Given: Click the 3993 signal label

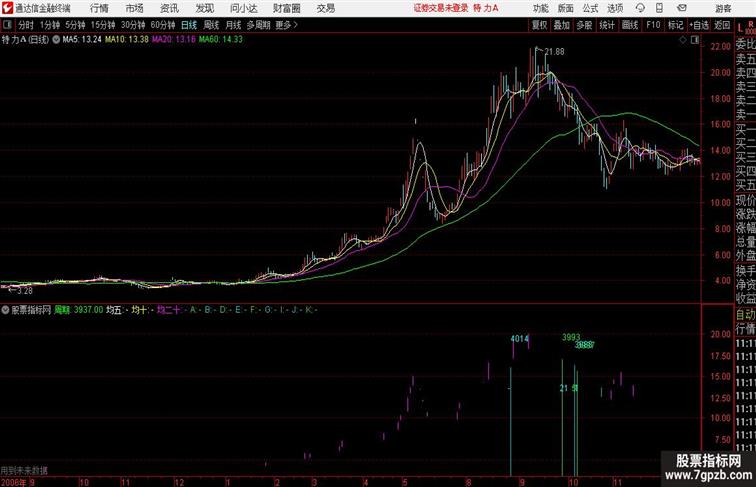Looking at the screenshot, I should click(571, 337).
